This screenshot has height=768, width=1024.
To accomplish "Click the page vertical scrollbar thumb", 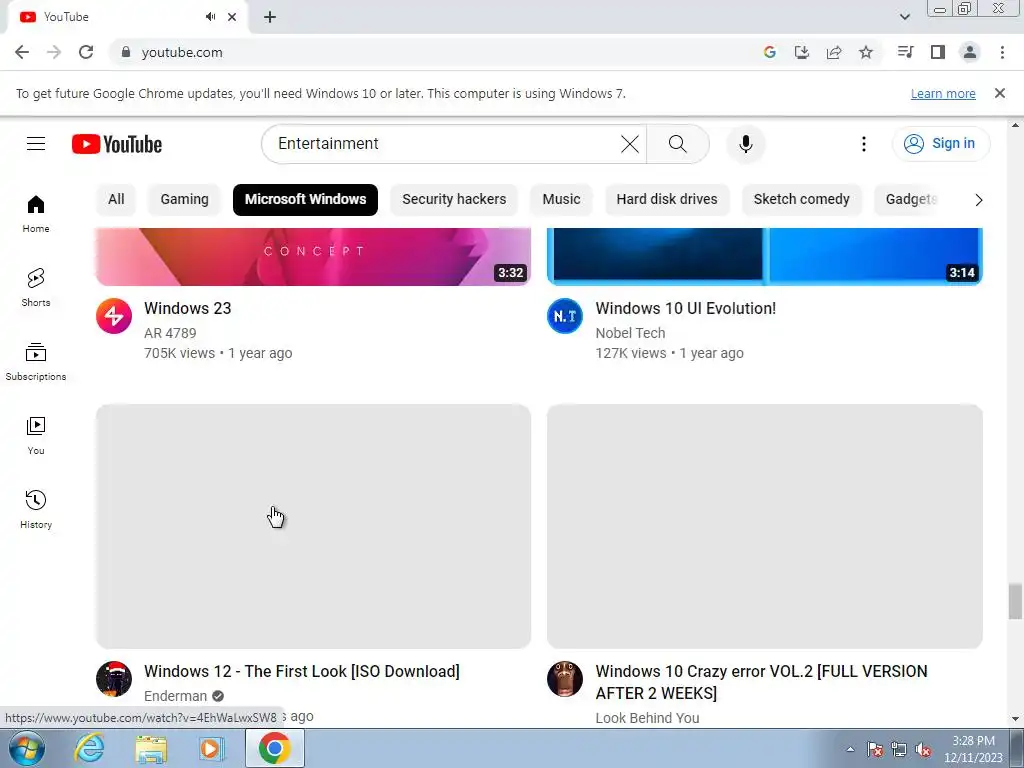I will click(x=1015, y=601).
